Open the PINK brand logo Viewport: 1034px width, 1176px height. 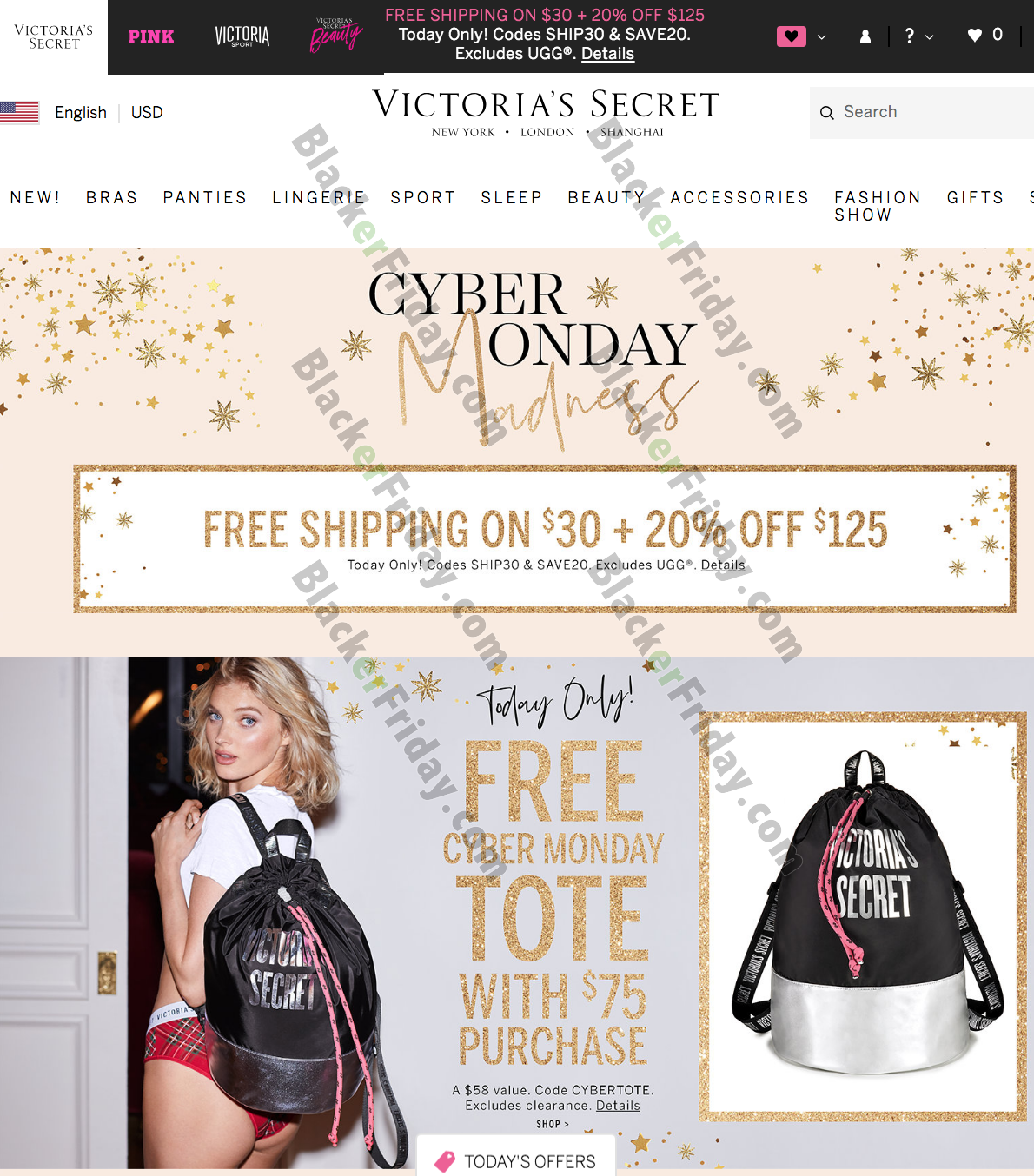click(x=150, y=36)
